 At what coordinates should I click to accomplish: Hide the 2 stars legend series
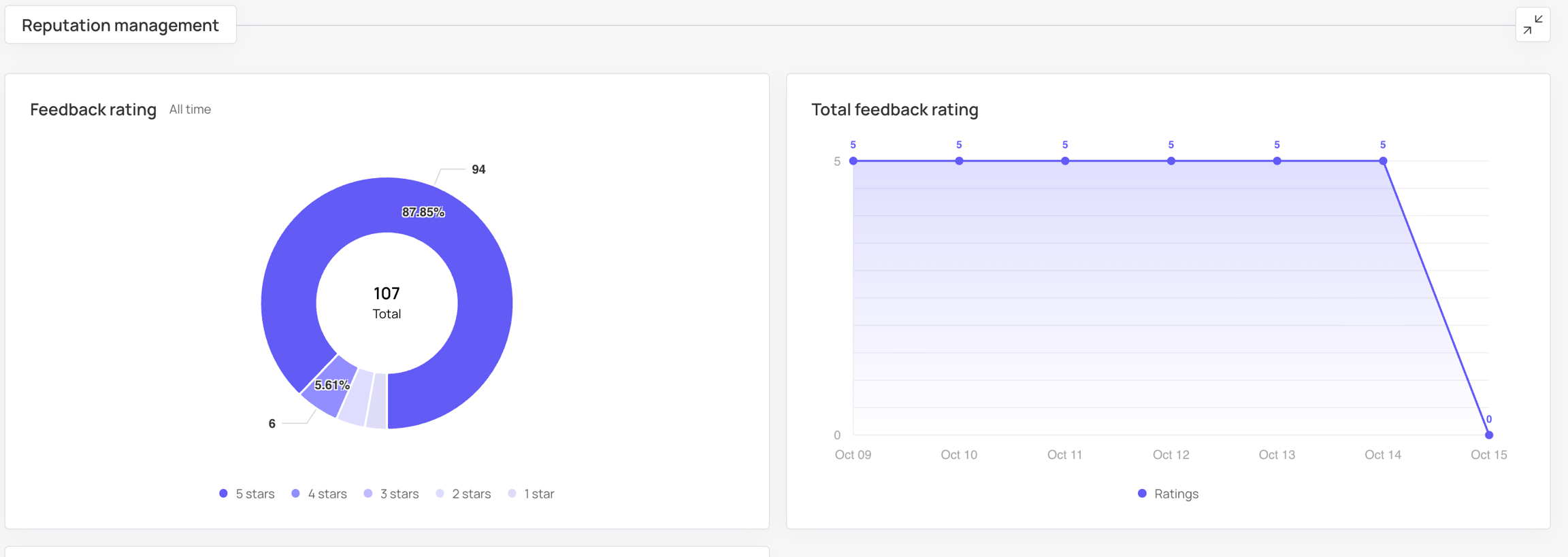[463, 494]
